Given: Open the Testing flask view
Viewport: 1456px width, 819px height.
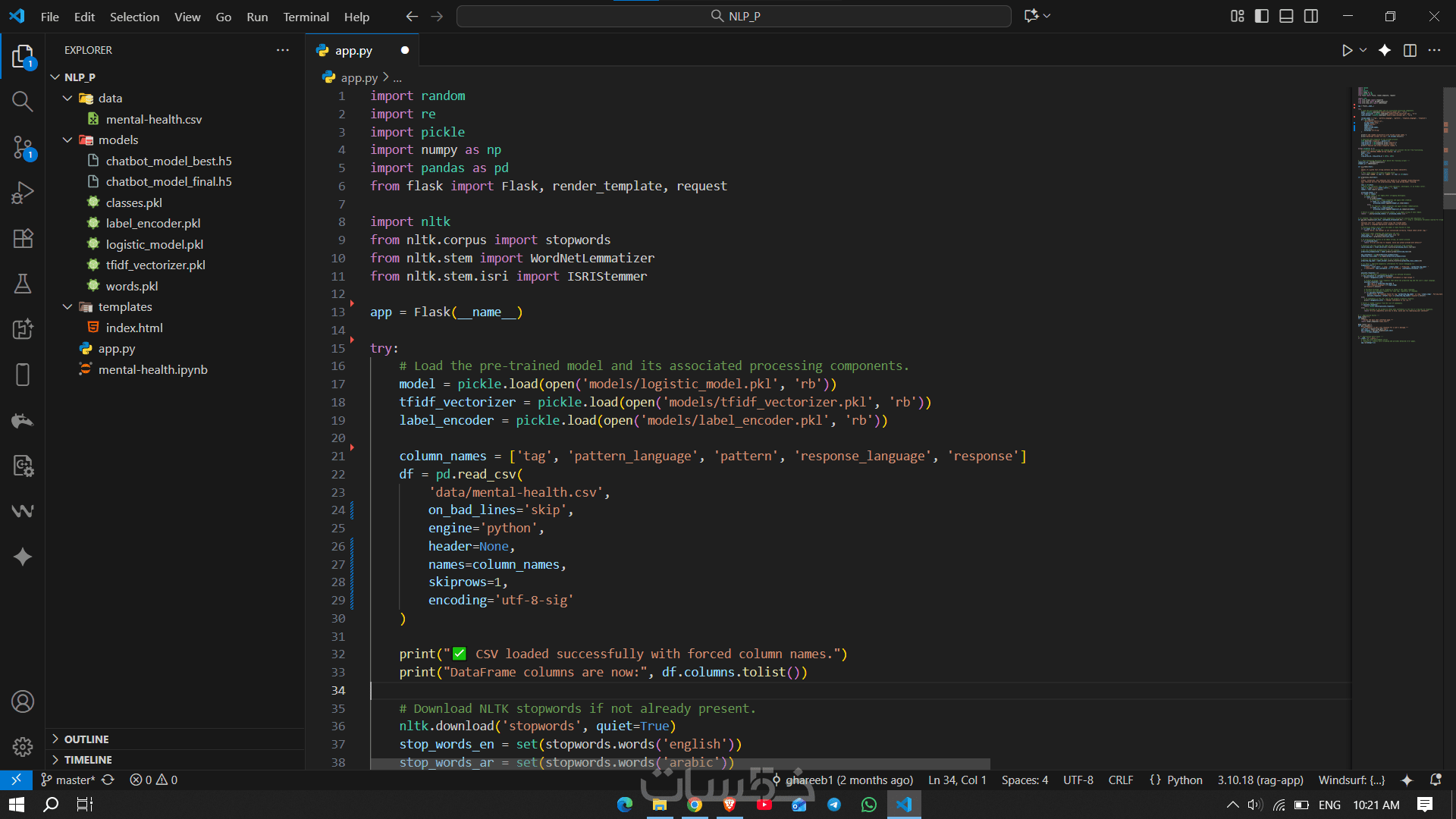Looking at the screenshot, I should click(x=23, y=284).
